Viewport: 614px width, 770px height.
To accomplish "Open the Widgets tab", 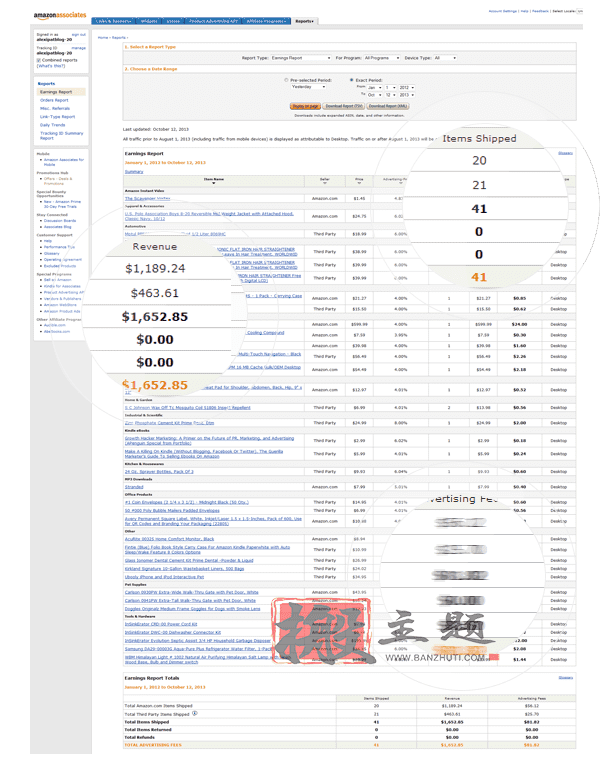I will pyautogui.click(x=149, y=21).
